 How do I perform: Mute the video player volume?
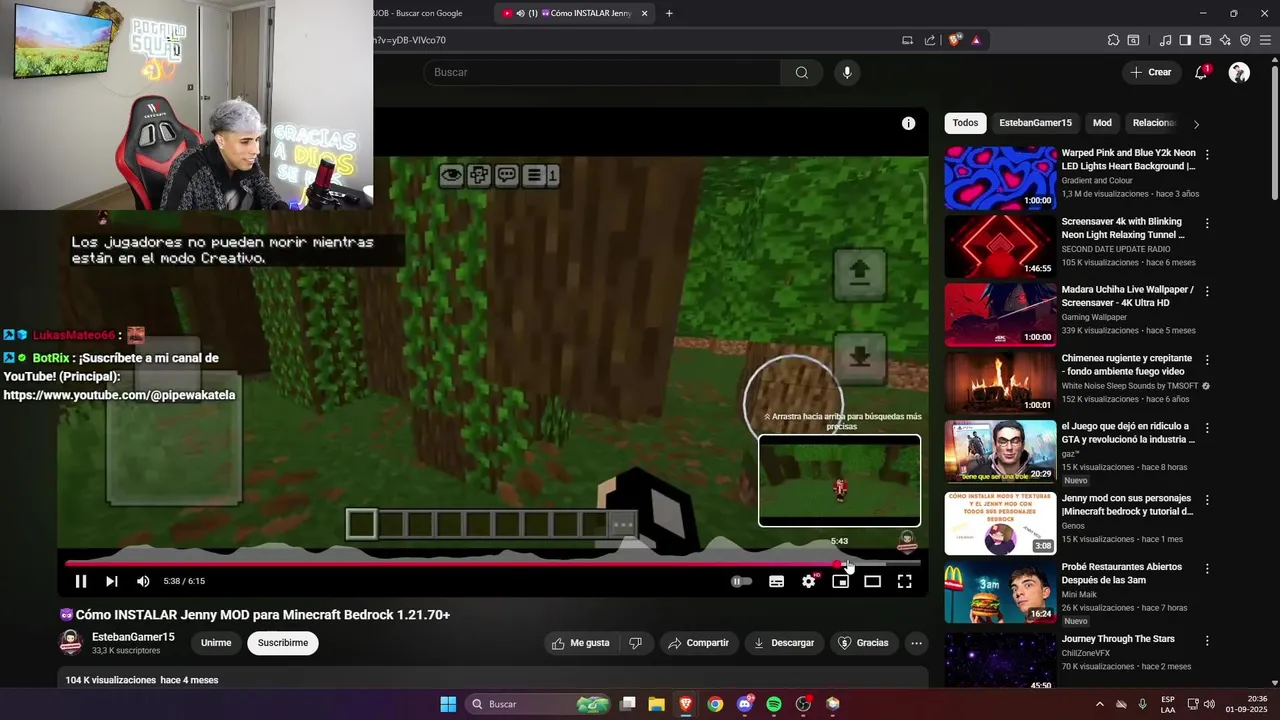[143, 581]
